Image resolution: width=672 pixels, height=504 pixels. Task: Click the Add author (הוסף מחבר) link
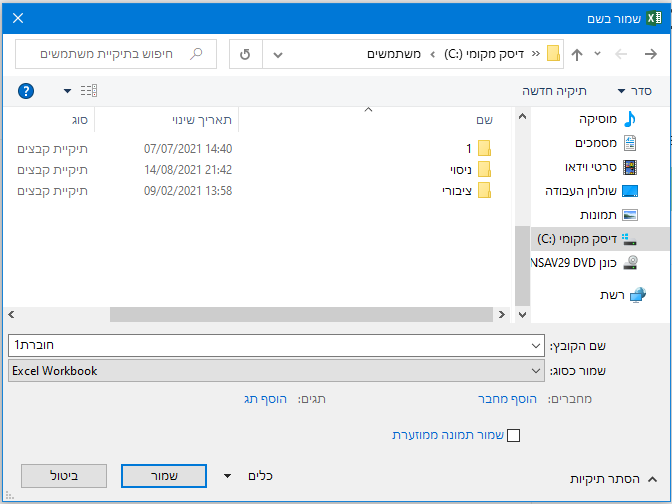pos(507,399)
